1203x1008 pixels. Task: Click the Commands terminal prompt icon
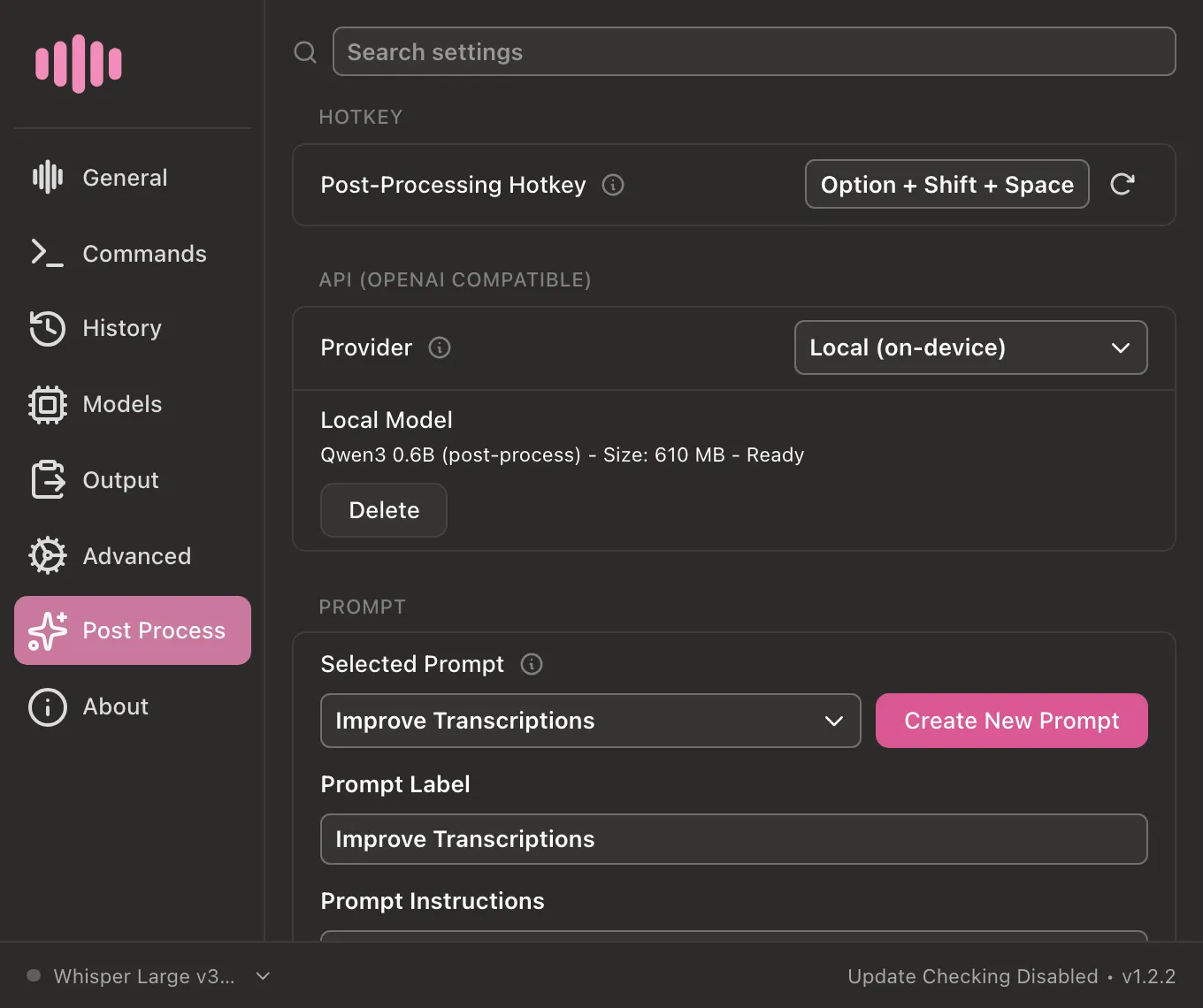pos(48,253)
